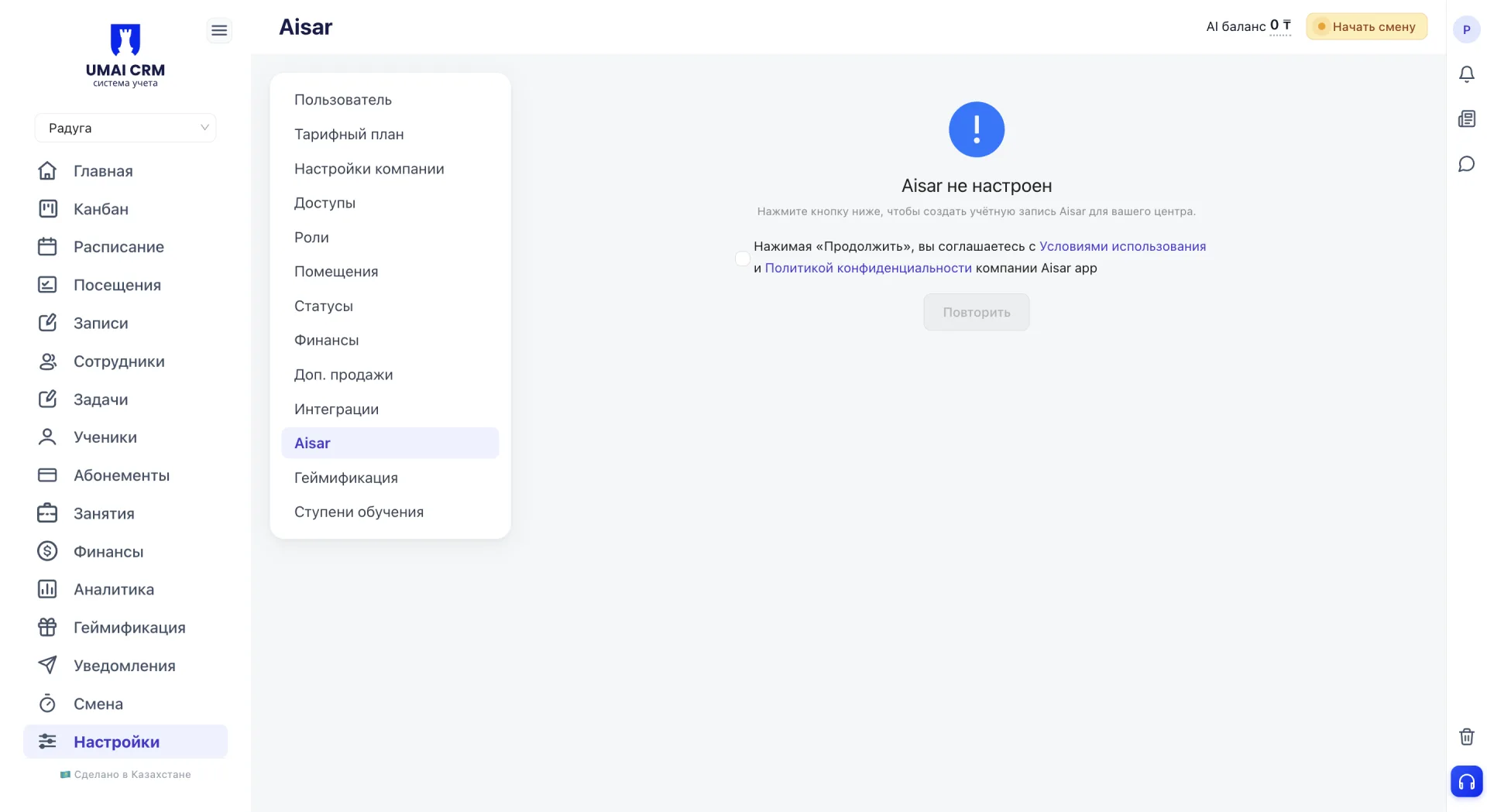The width and height of the screenshot is (1487, 812).
Task: Open Помещения settings section
Action: click(390, 272)
